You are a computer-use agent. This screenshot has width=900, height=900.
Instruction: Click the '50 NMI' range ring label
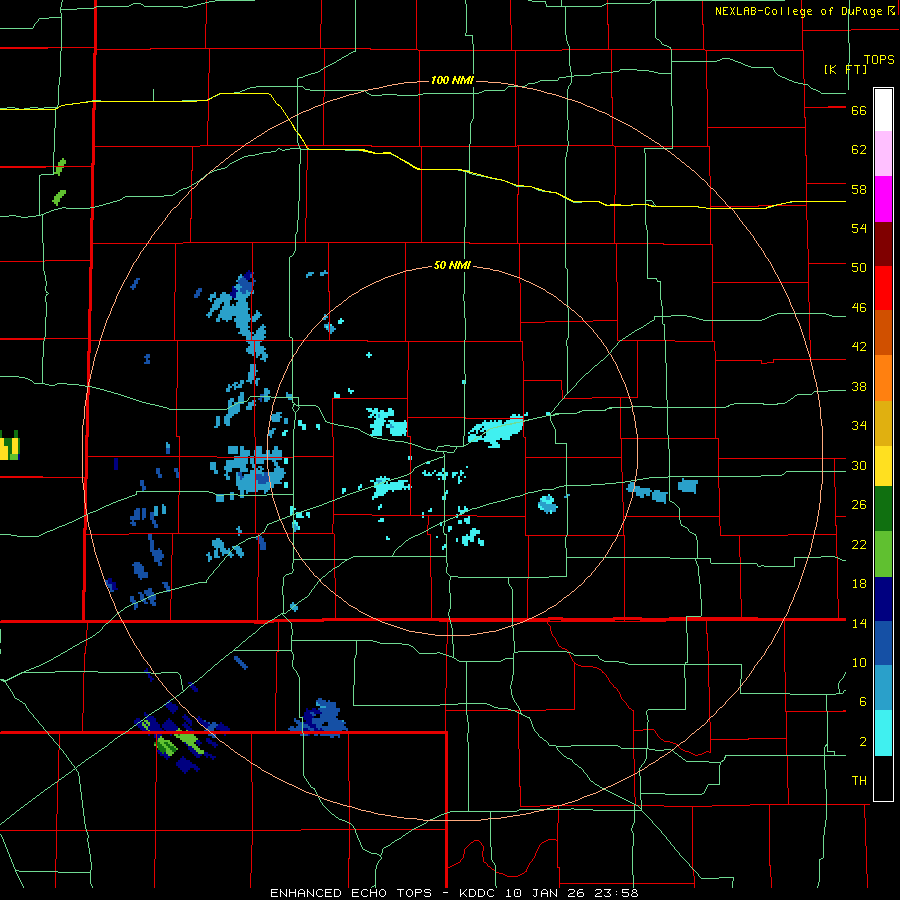[x=452, y=265]
